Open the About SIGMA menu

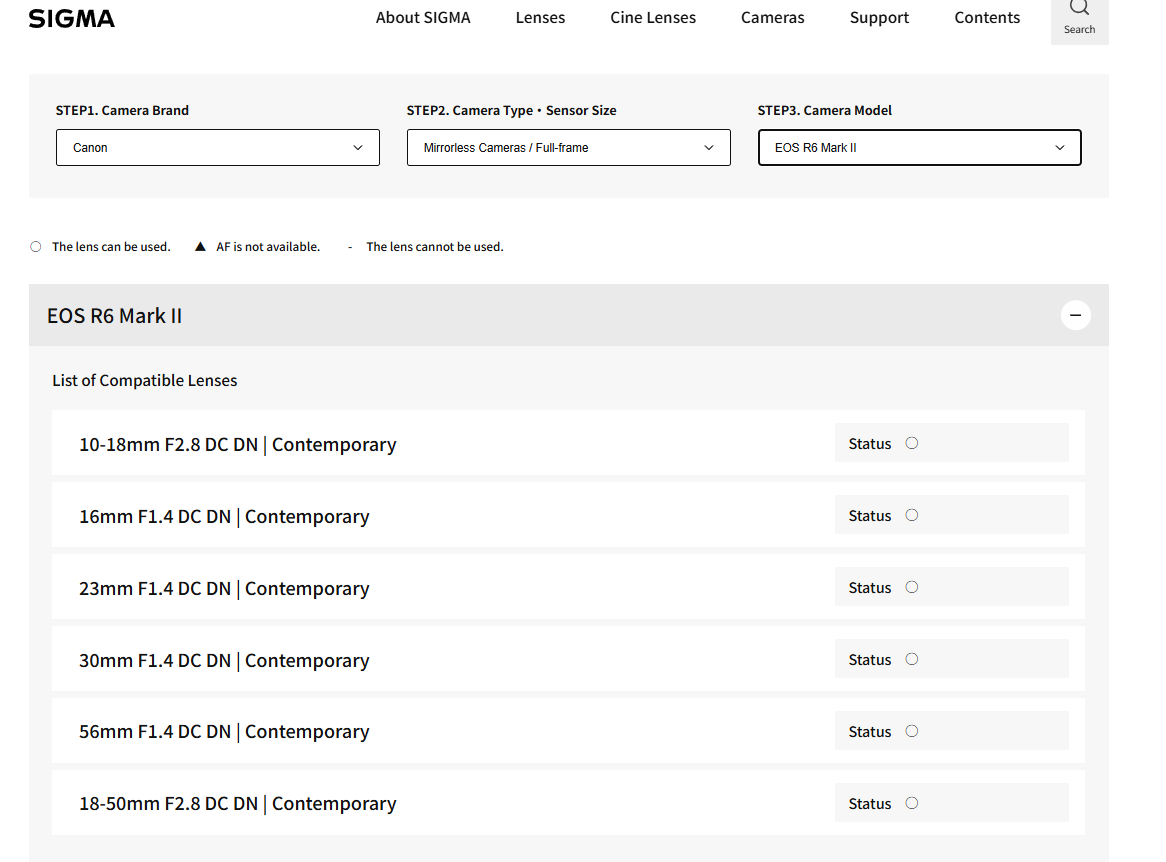coord(423,18)
